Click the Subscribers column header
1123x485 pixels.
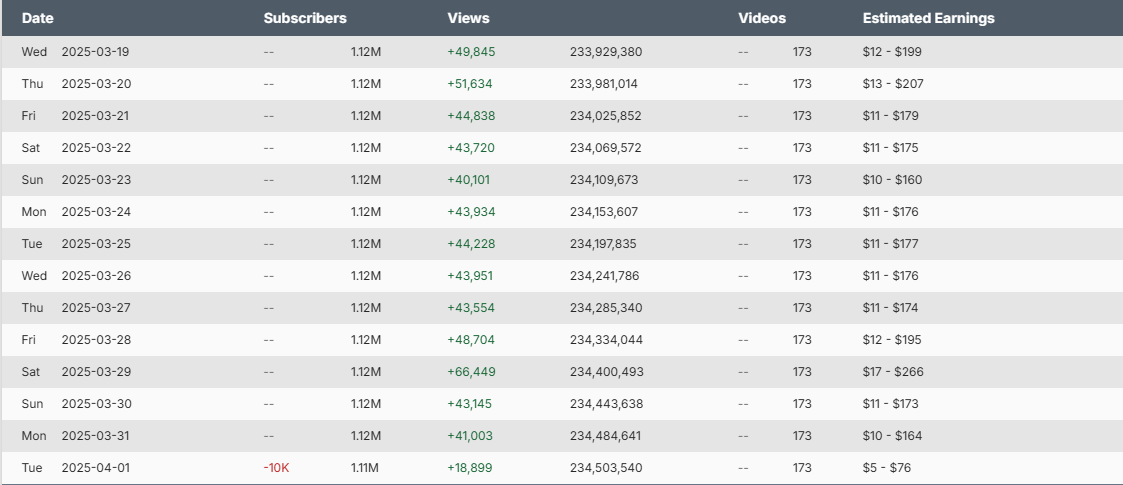point(305,19)
